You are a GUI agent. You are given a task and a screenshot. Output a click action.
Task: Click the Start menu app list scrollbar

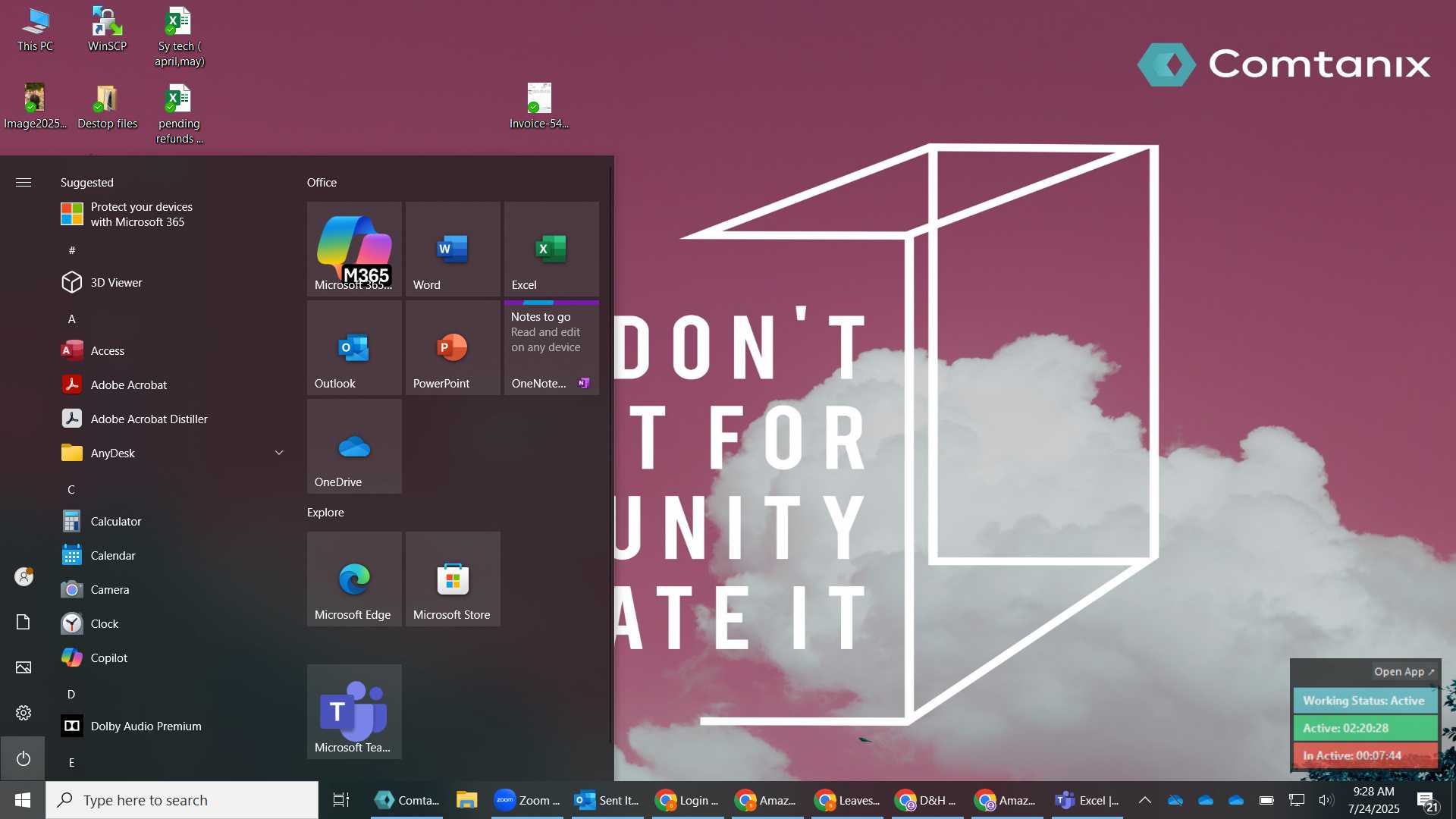(610, 455)
